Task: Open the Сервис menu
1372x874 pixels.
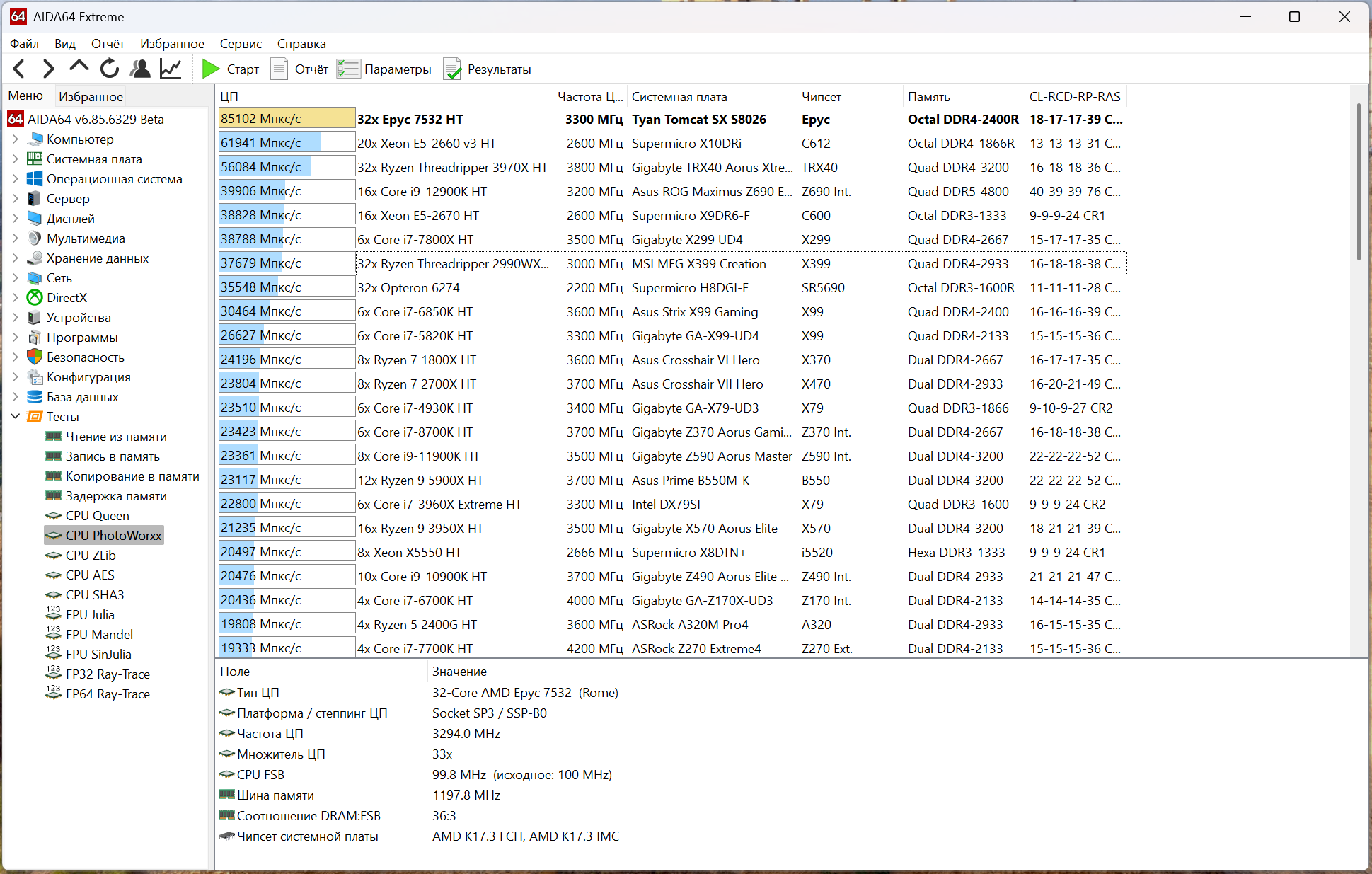Action: tap(241, 44)
